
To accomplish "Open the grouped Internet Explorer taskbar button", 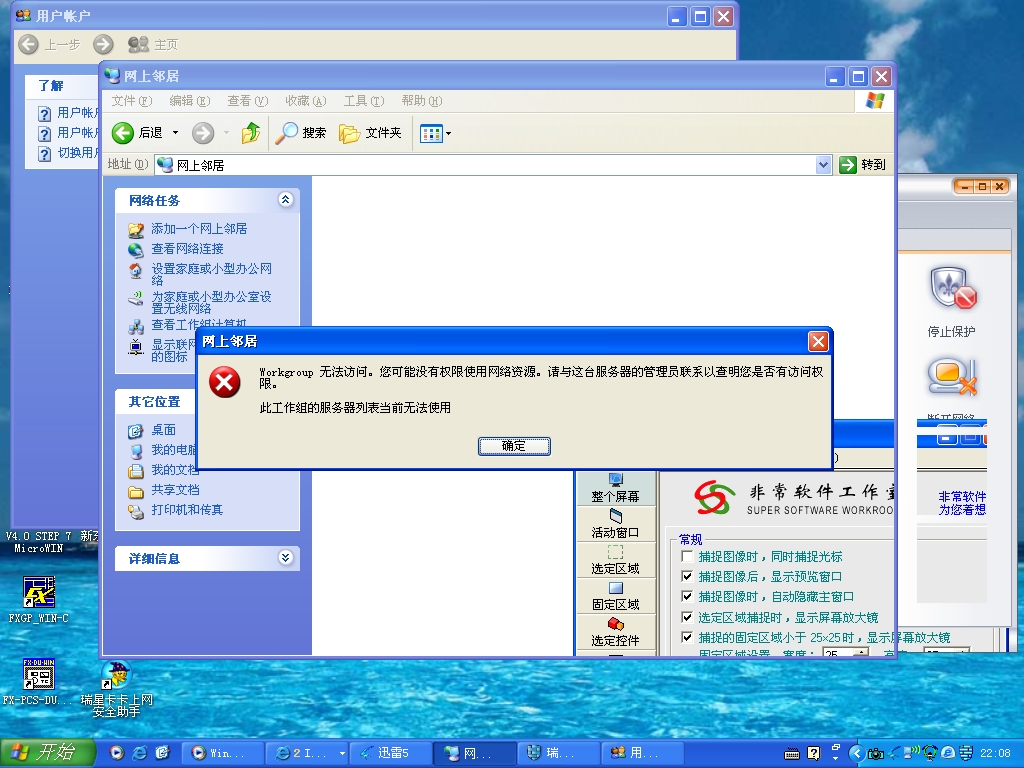I will coord(306,753).
